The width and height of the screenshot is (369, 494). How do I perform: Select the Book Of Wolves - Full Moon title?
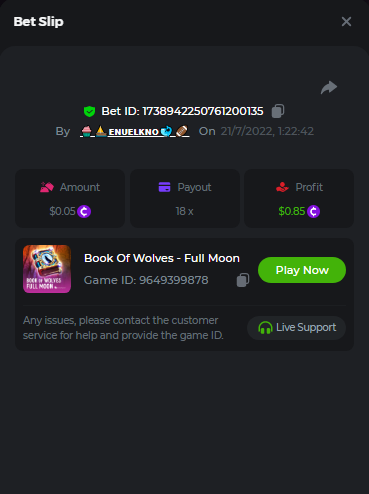click(162, 258)
